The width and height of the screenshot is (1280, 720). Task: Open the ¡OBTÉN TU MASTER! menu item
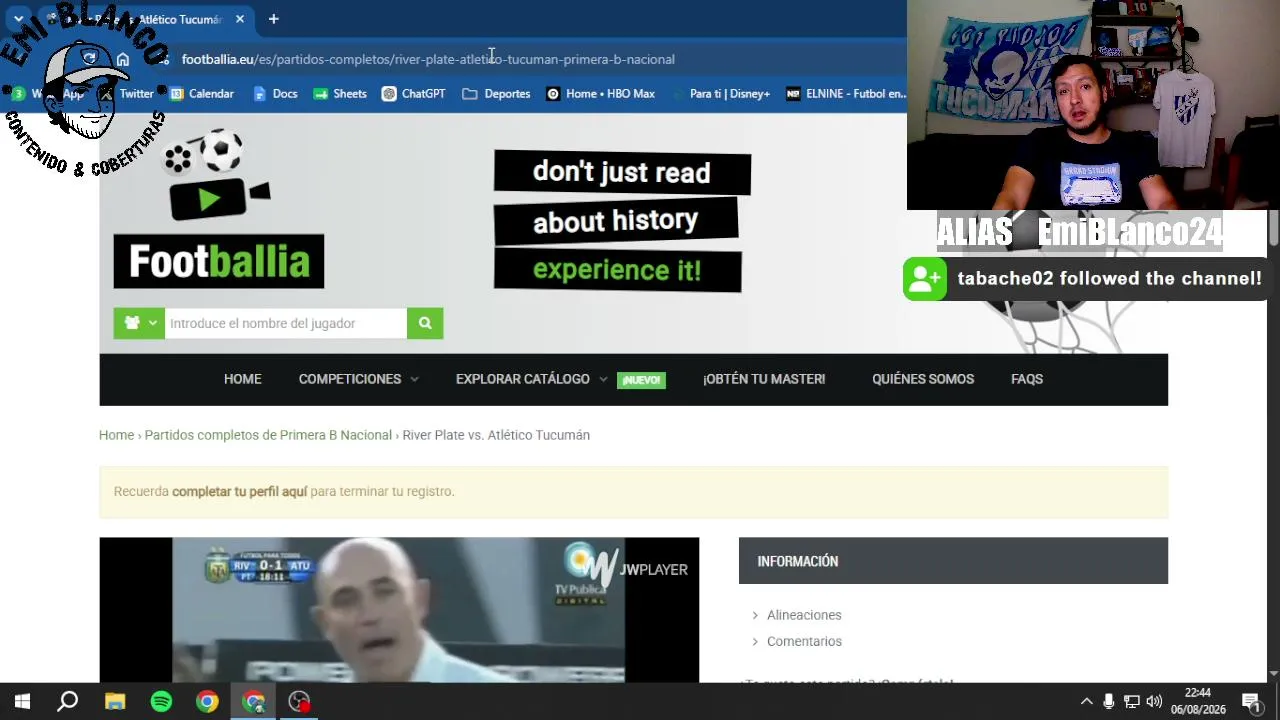(x=764, y=379)
